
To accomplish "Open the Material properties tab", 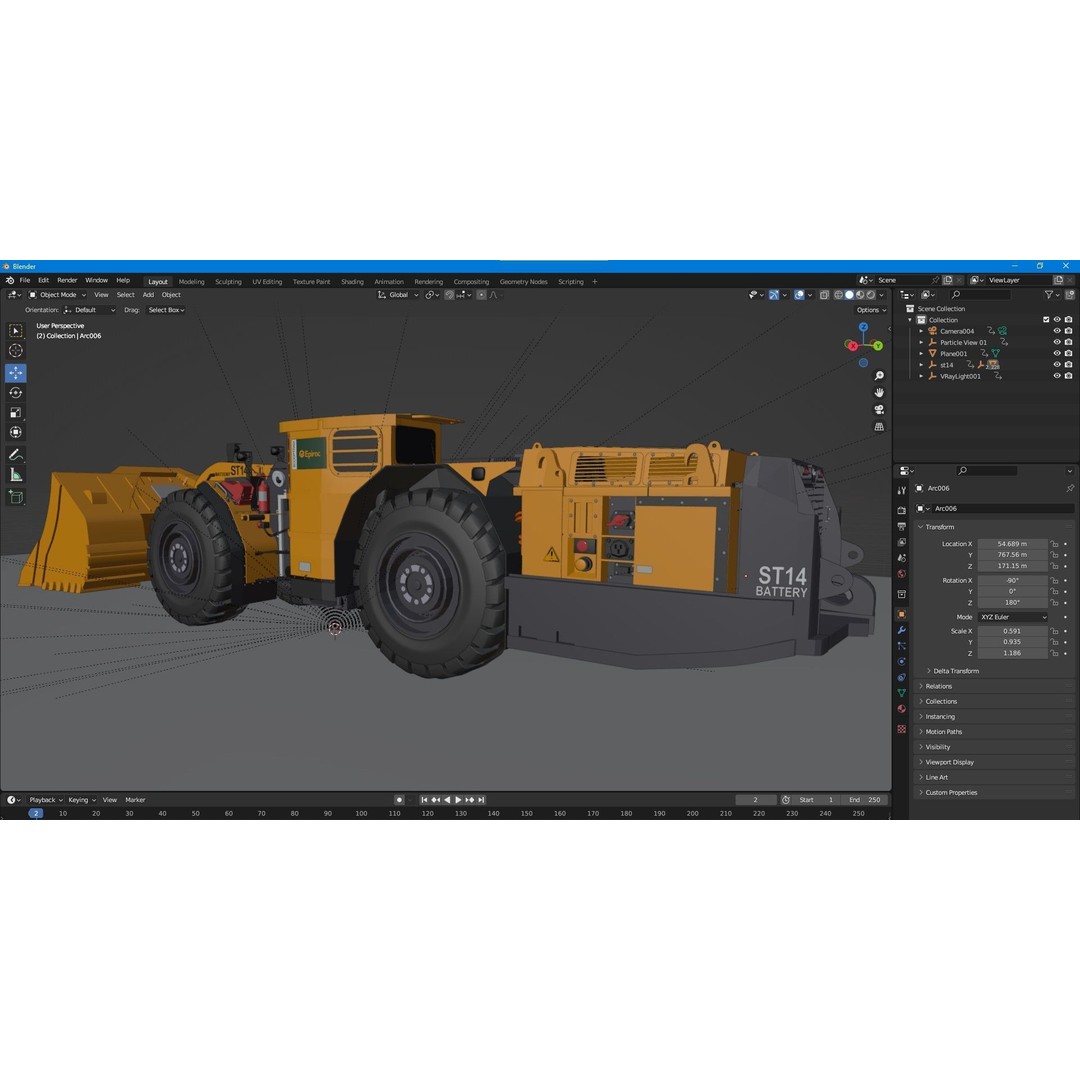I will pyautogui.click(x=902, y=709).
